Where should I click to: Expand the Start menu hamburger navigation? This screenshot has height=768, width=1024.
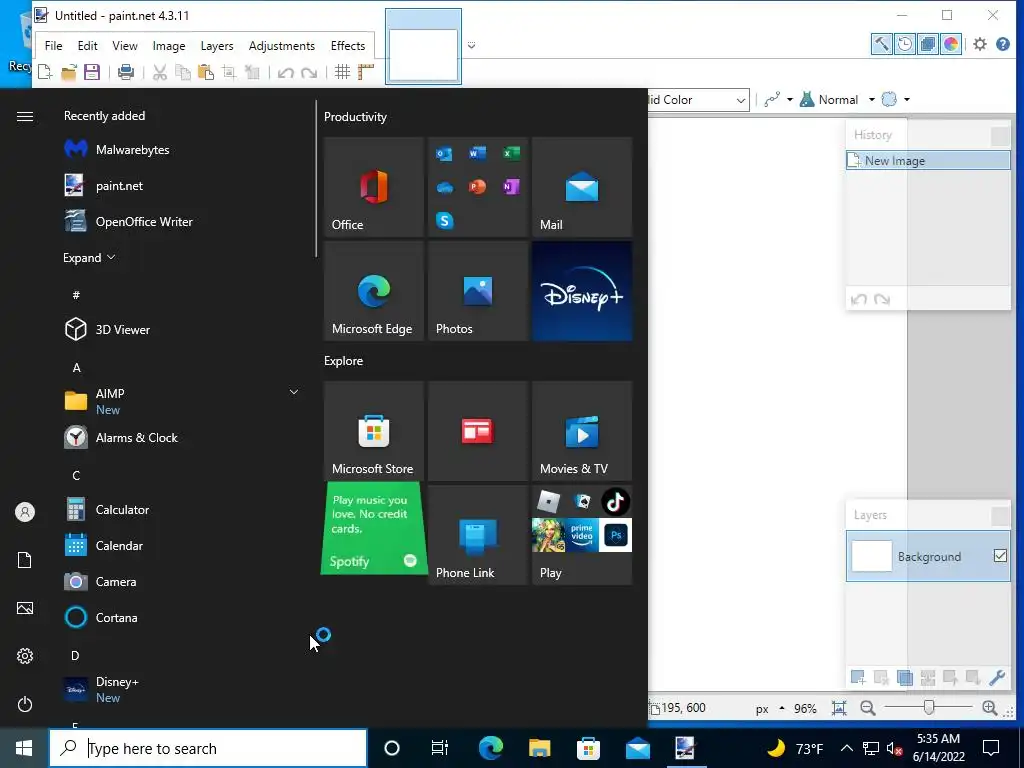pos(25,116)
